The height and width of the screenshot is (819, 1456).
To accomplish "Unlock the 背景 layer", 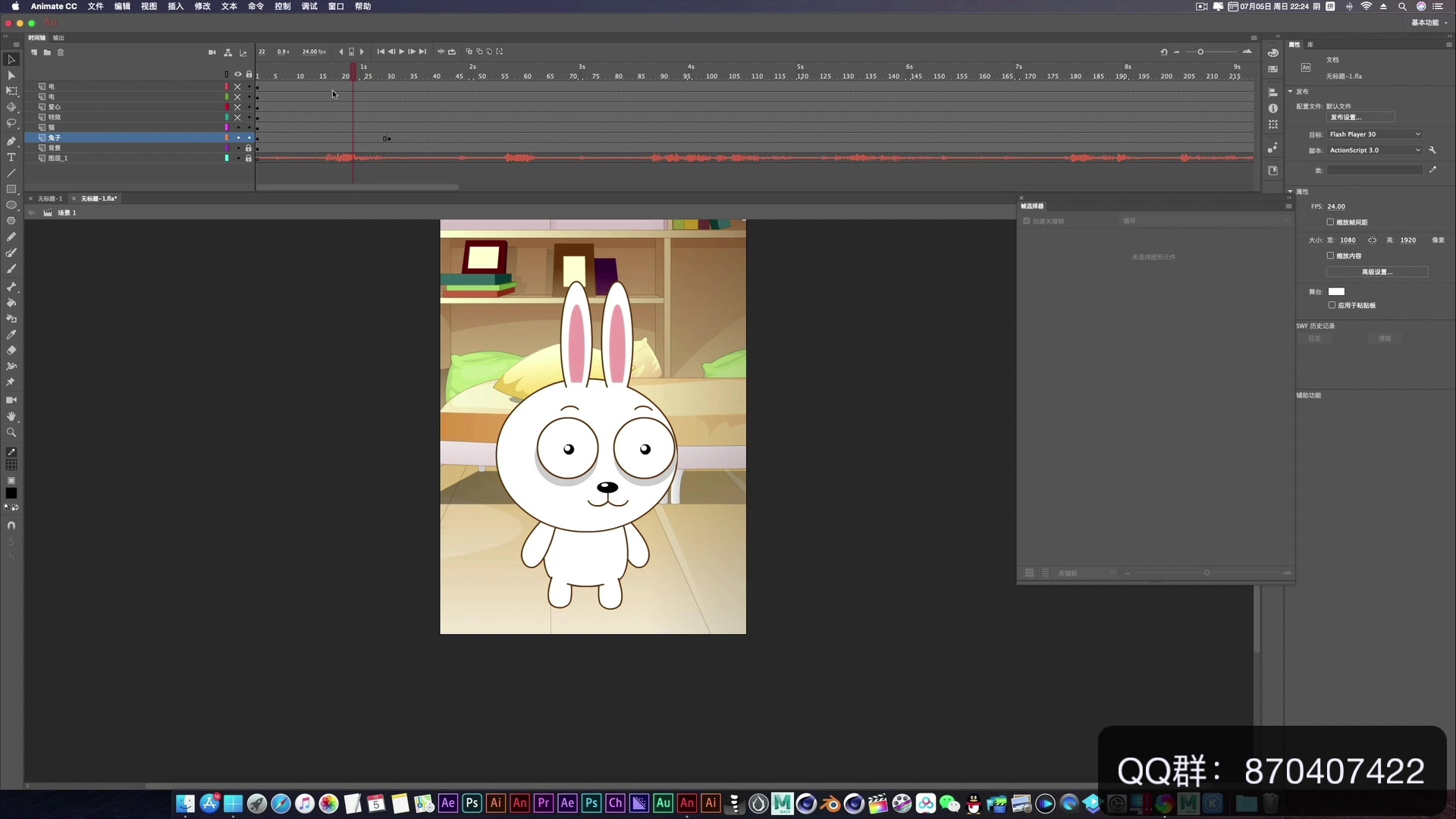I will [x=248, y=148].
